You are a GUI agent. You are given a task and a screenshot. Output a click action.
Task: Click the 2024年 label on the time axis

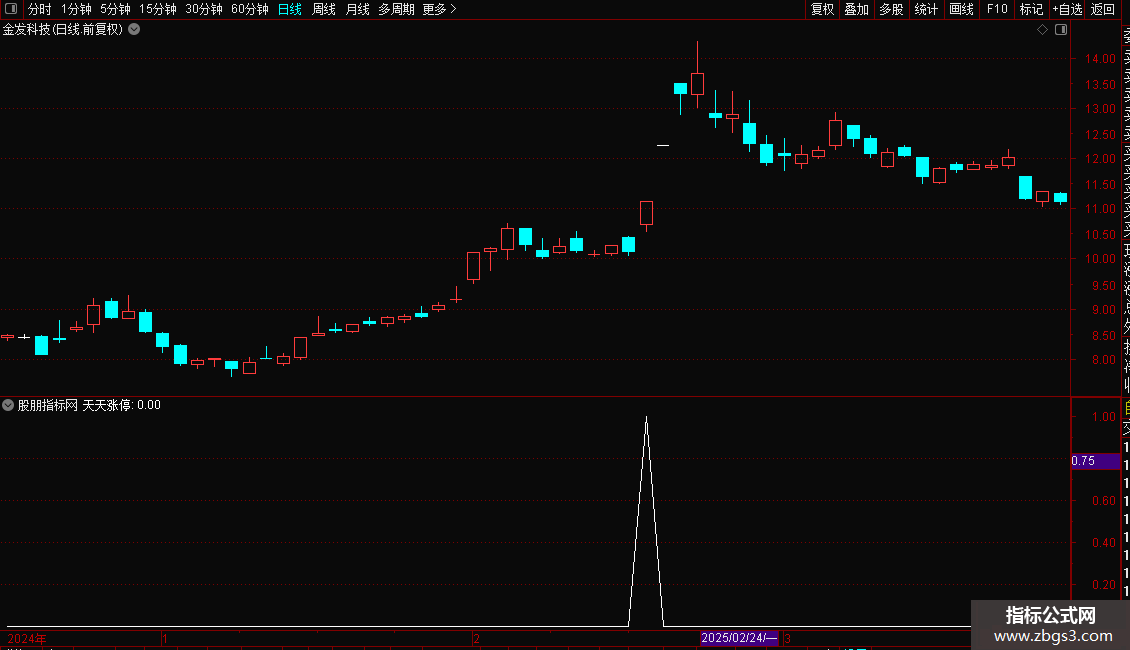pyautogui.click(x=27, y=638)
